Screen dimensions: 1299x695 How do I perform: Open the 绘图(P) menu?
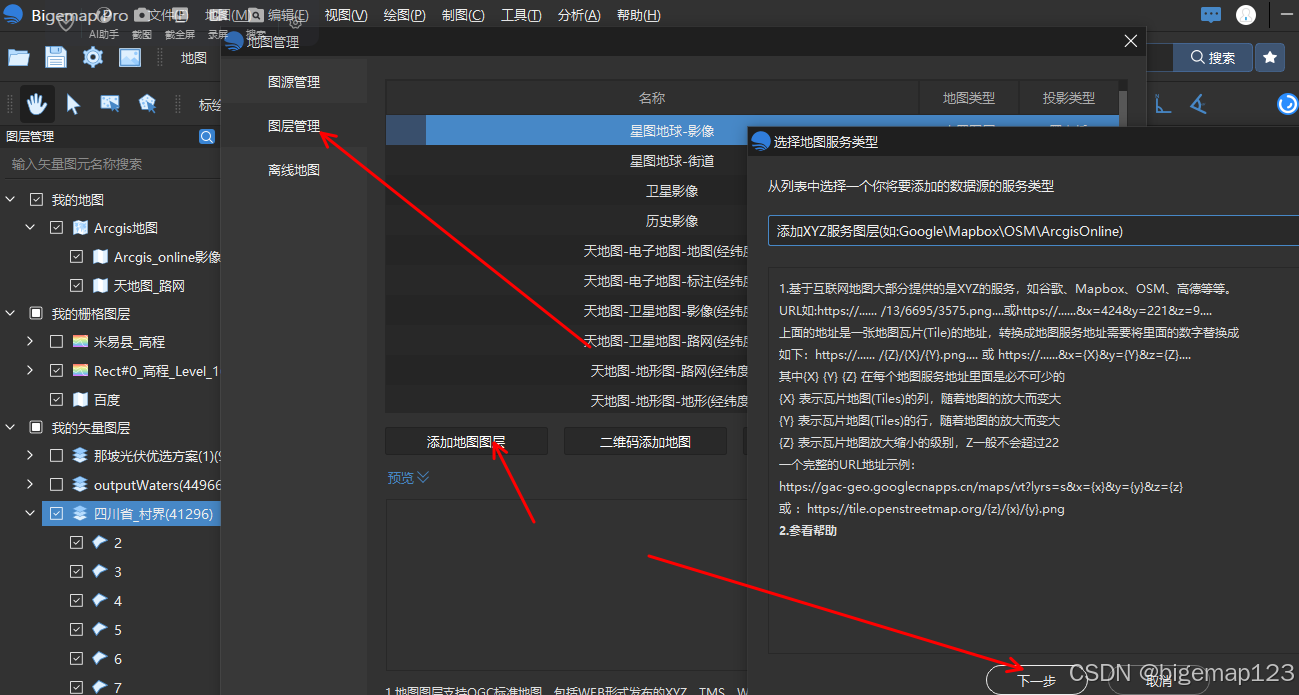click(404, 15)
